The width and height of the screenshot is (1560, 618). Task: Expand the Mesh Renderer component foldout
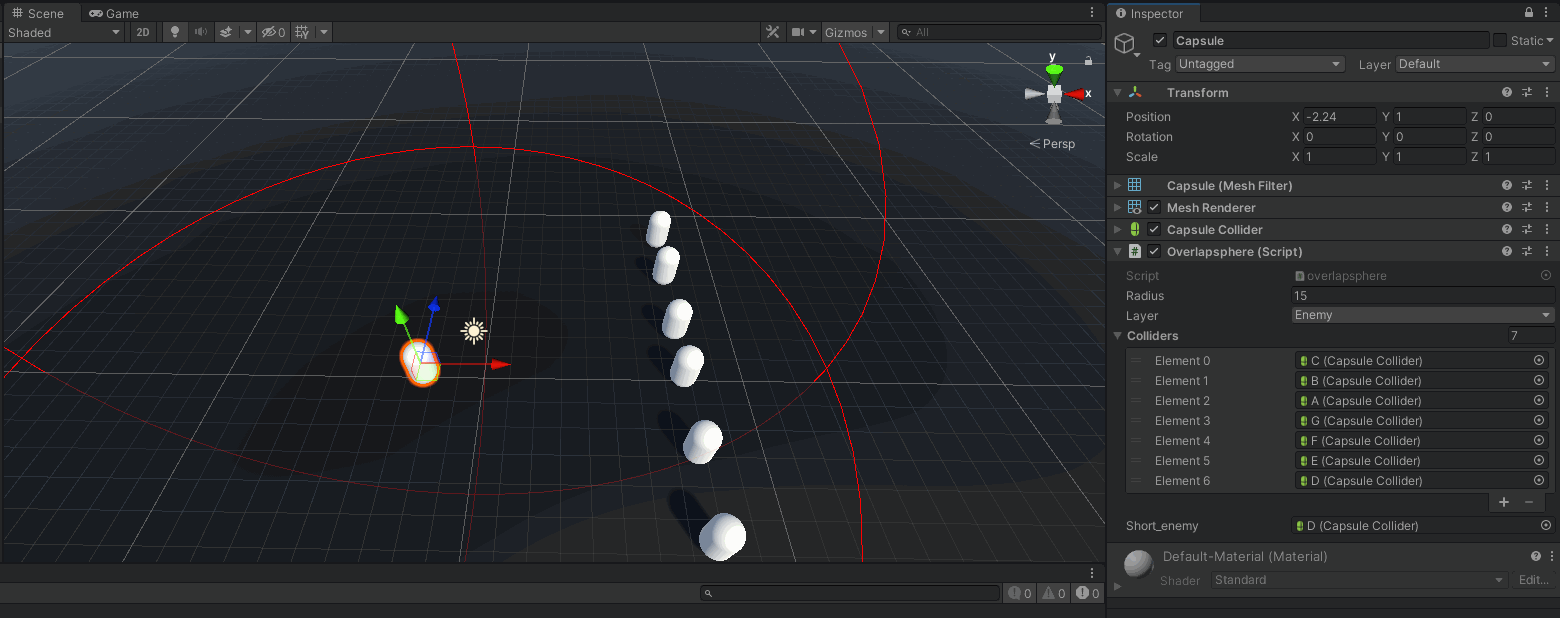pos(1118,207)
